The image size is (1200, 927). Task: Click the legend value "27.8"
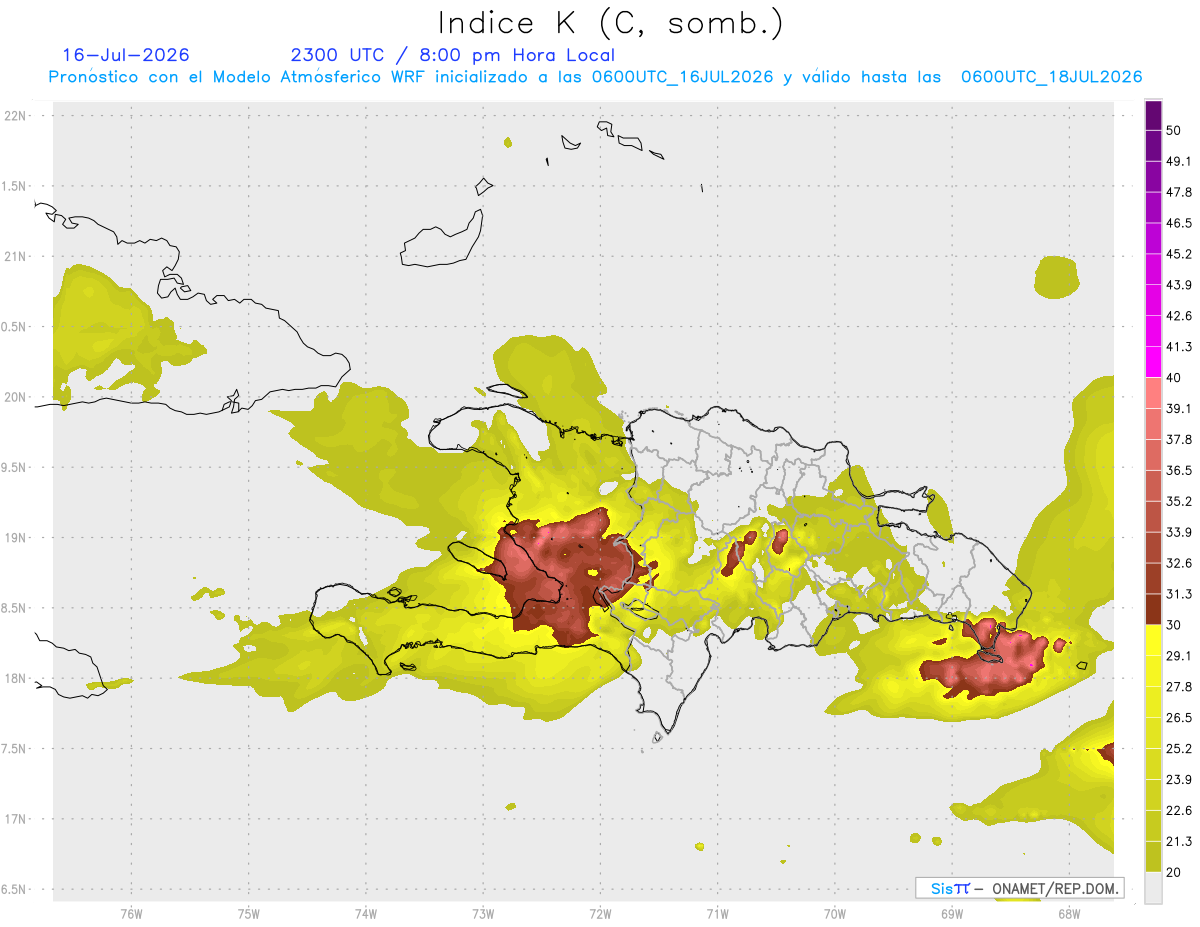tap(1179, 686)
